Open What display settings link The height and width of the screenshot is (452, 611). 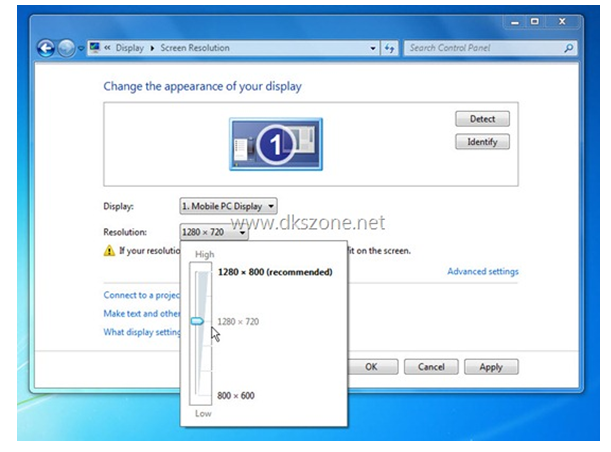coord(142,332)
